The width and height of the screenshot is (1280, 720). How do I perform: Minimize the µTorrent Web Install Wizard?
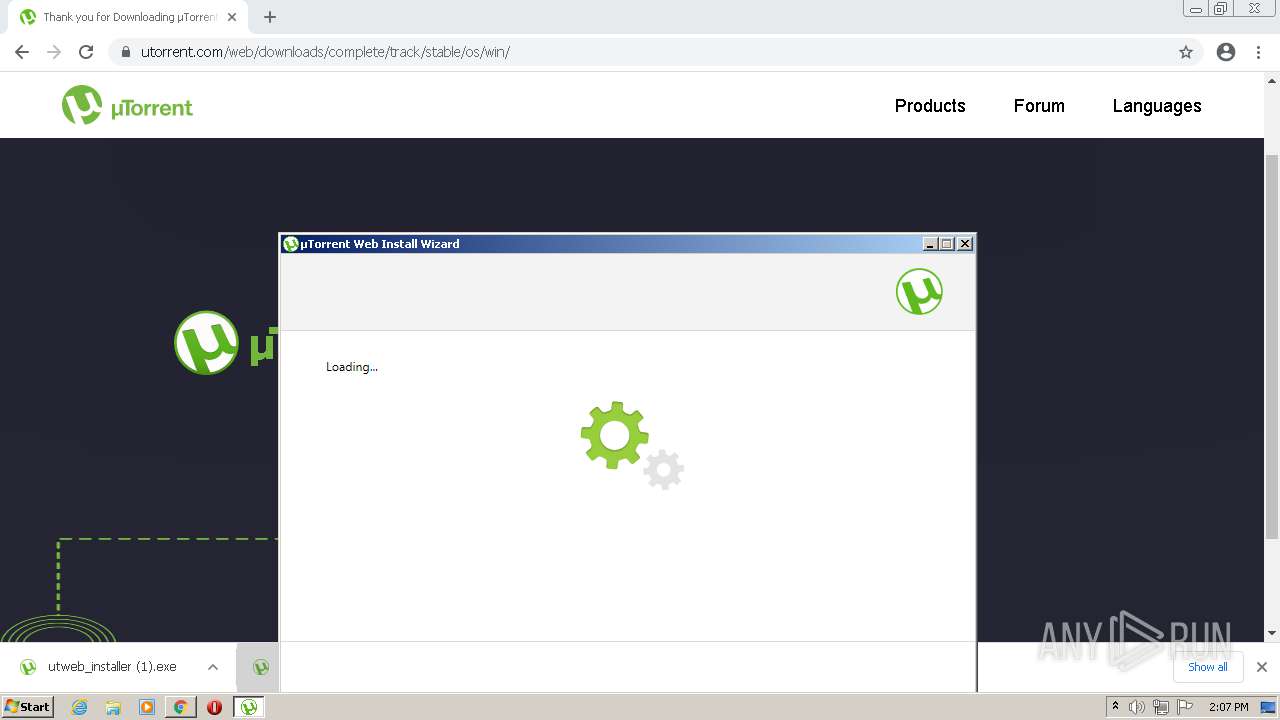[x=930, y=244]
